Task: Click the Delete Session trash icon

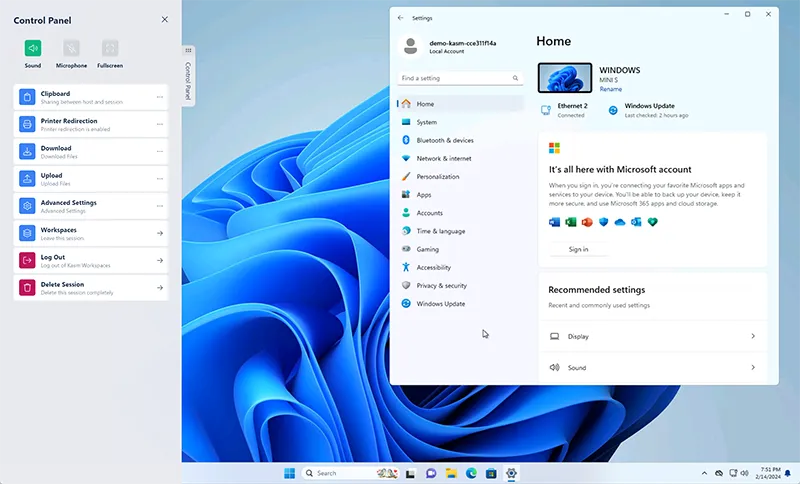Action: tap(27, 288)
